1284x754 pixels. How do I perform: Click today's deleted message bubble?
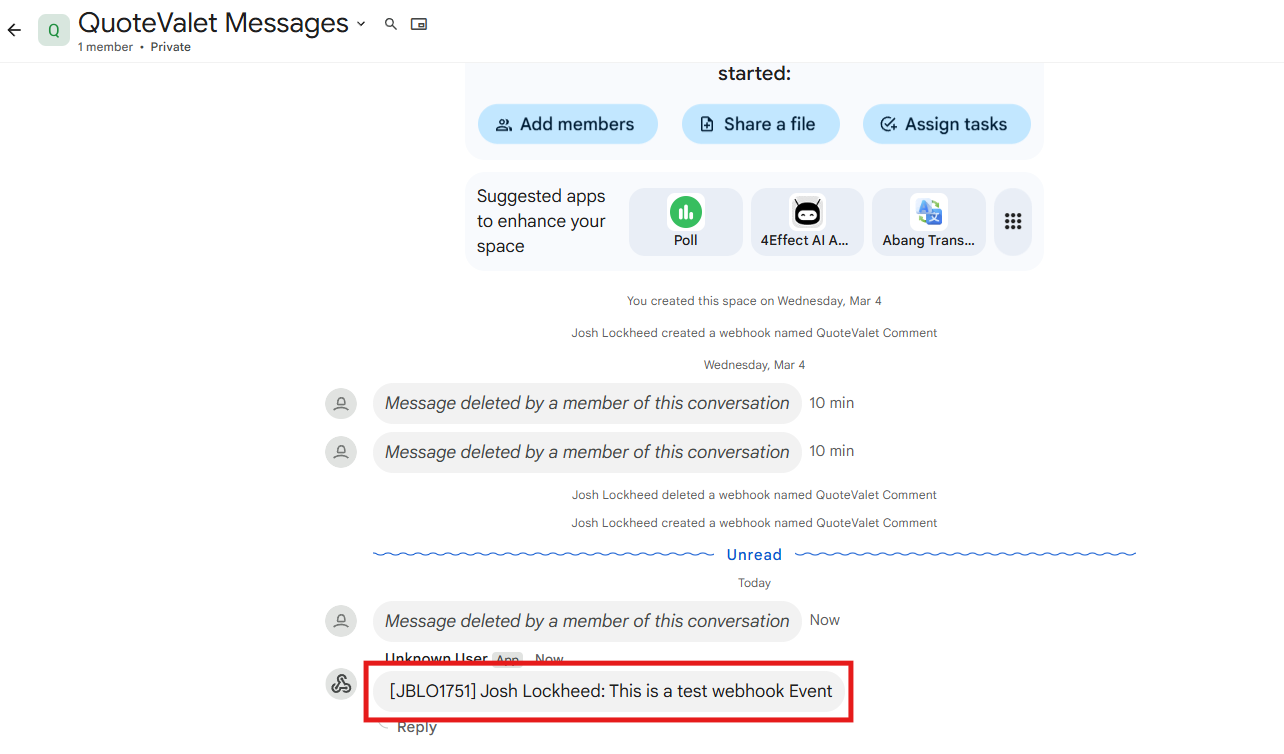point(587,621)
